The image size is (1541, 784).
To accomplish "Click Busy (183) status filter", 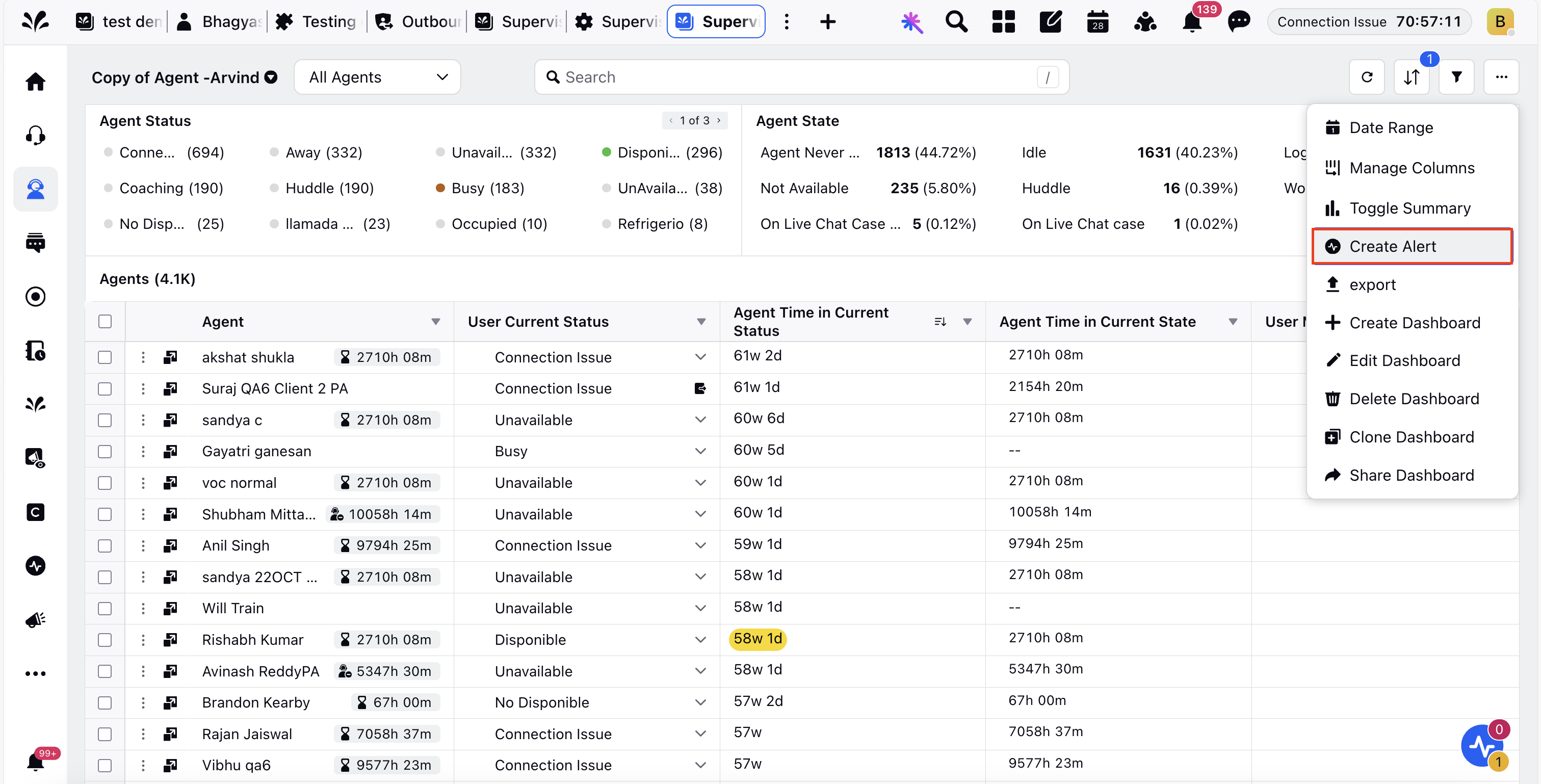I will [x=480, y=189].
